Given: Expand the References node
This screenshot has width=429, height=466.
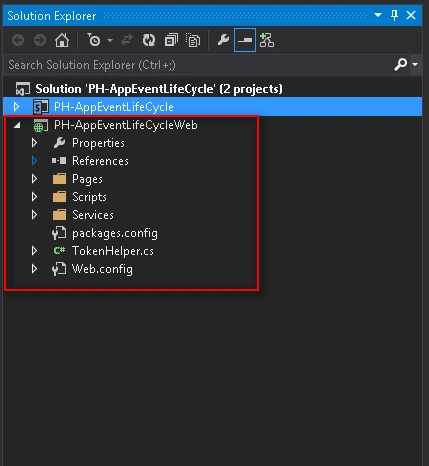Looking at the screenshot, I should coord(34,161).
